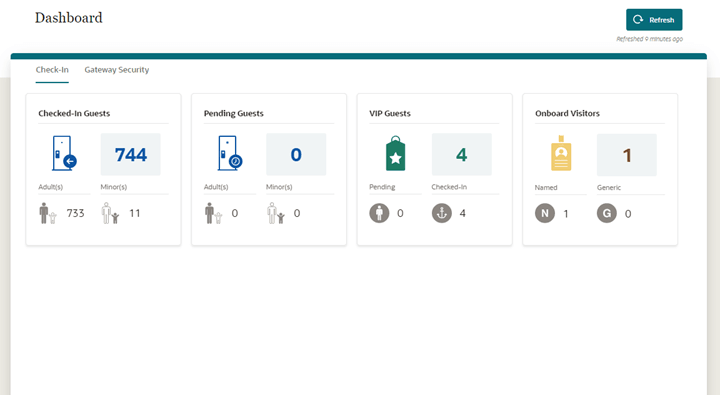Click the VIP Guests star tag icon
Screen dimensions: 720x395
point(395,153)
